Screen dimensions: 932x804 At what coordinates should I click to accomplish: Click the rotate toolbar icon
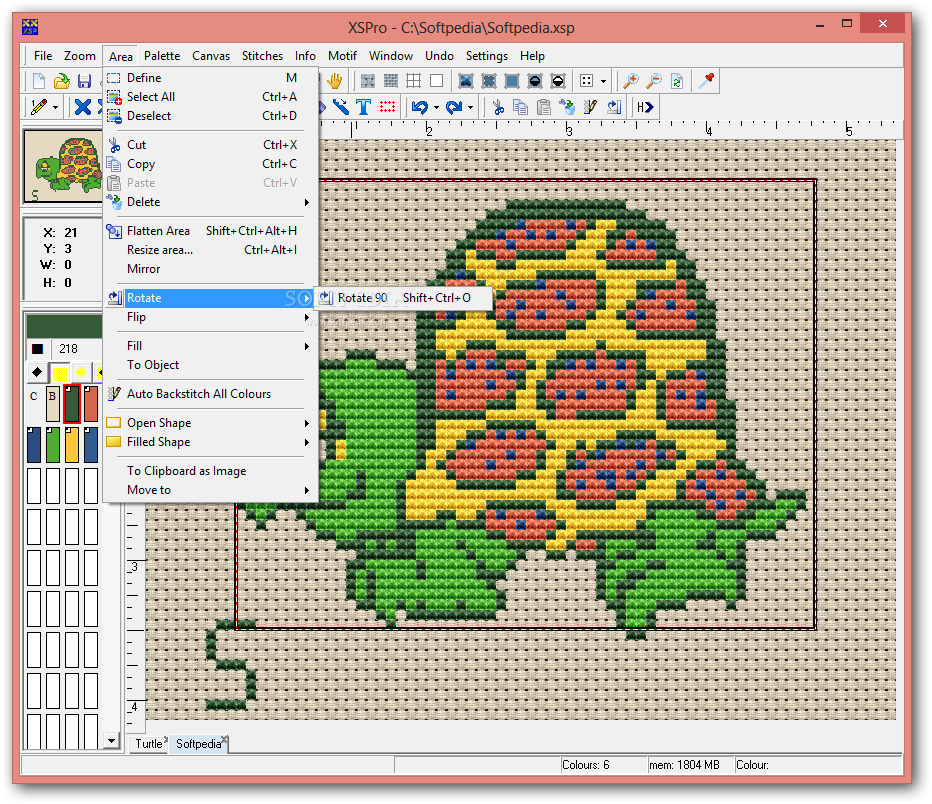coord(614,107)
